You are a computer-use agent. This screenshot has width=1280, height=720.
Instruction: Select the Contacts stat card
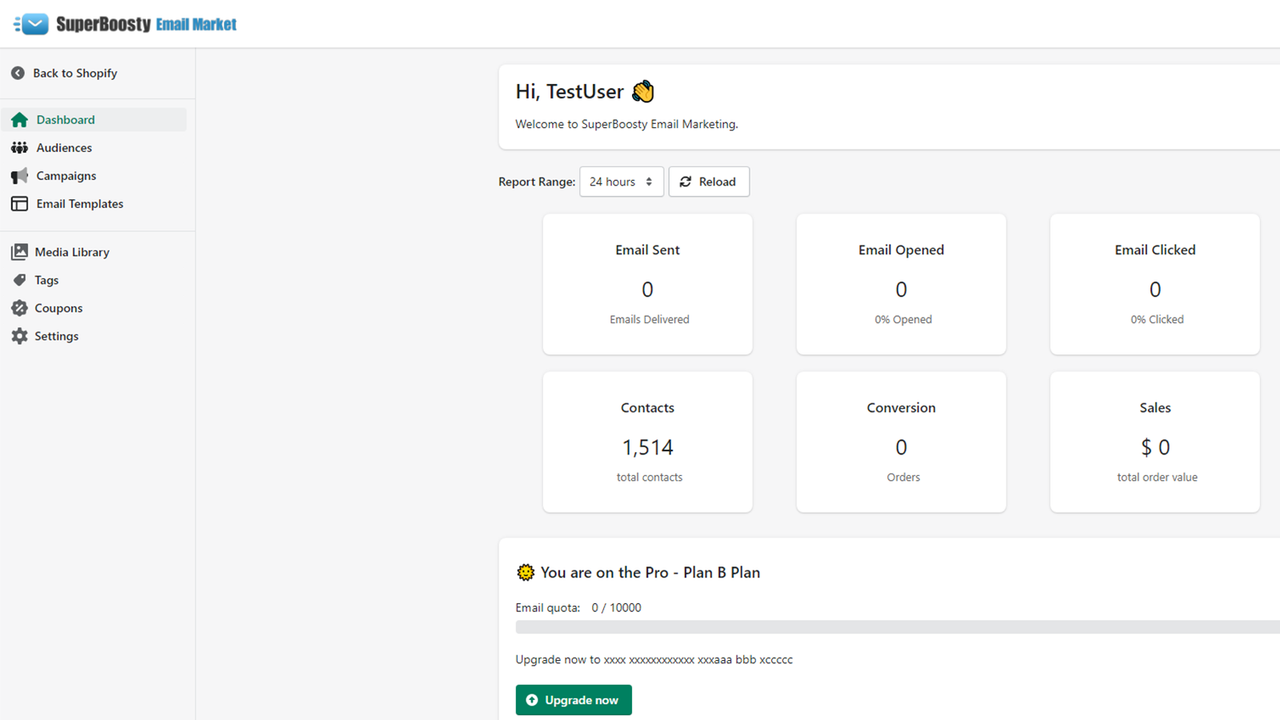(x=647, y=442)
